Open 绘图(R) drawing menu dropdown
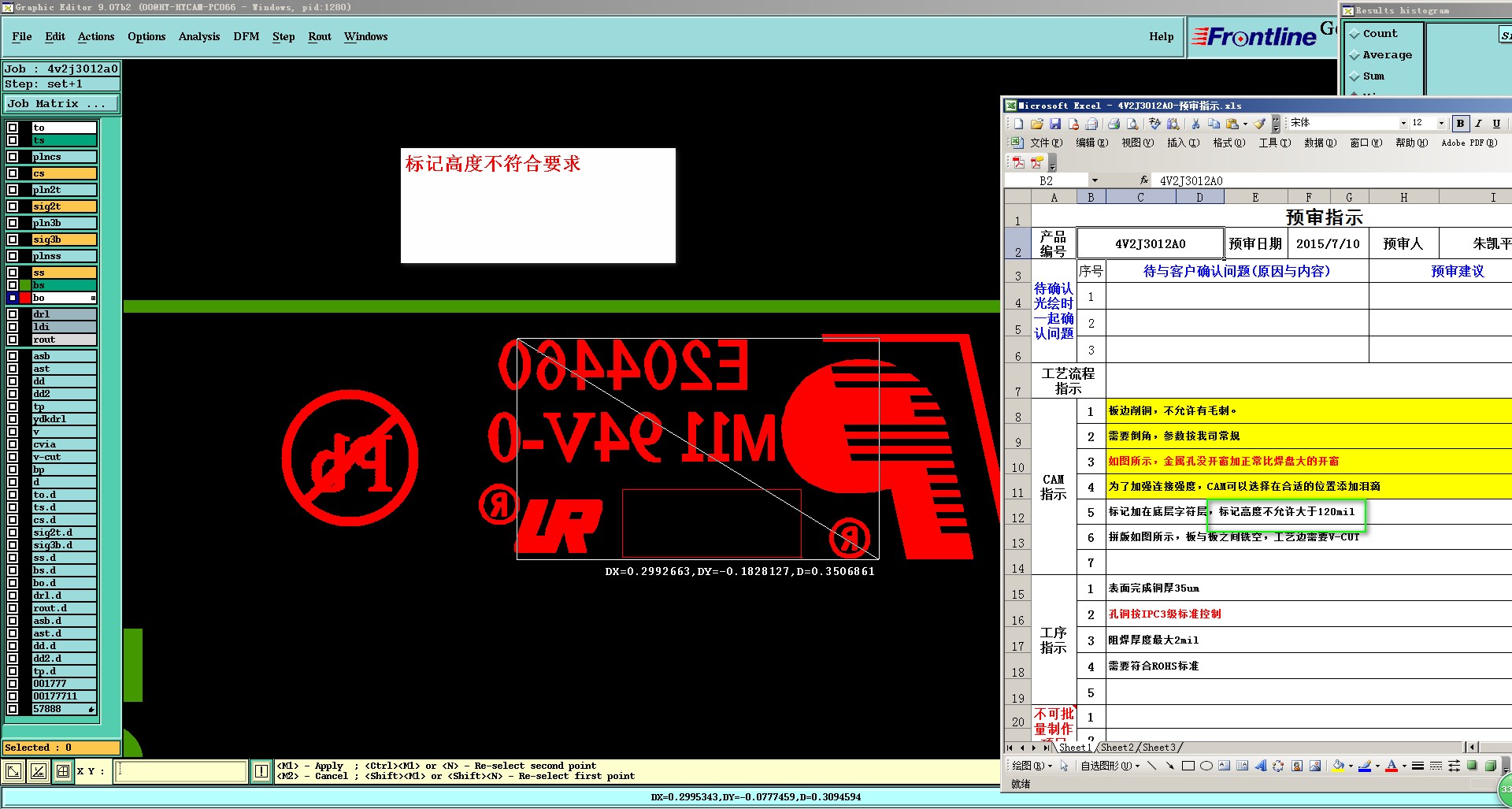Viewport: 1512px width, 809px height. (x=1032, y=766)
